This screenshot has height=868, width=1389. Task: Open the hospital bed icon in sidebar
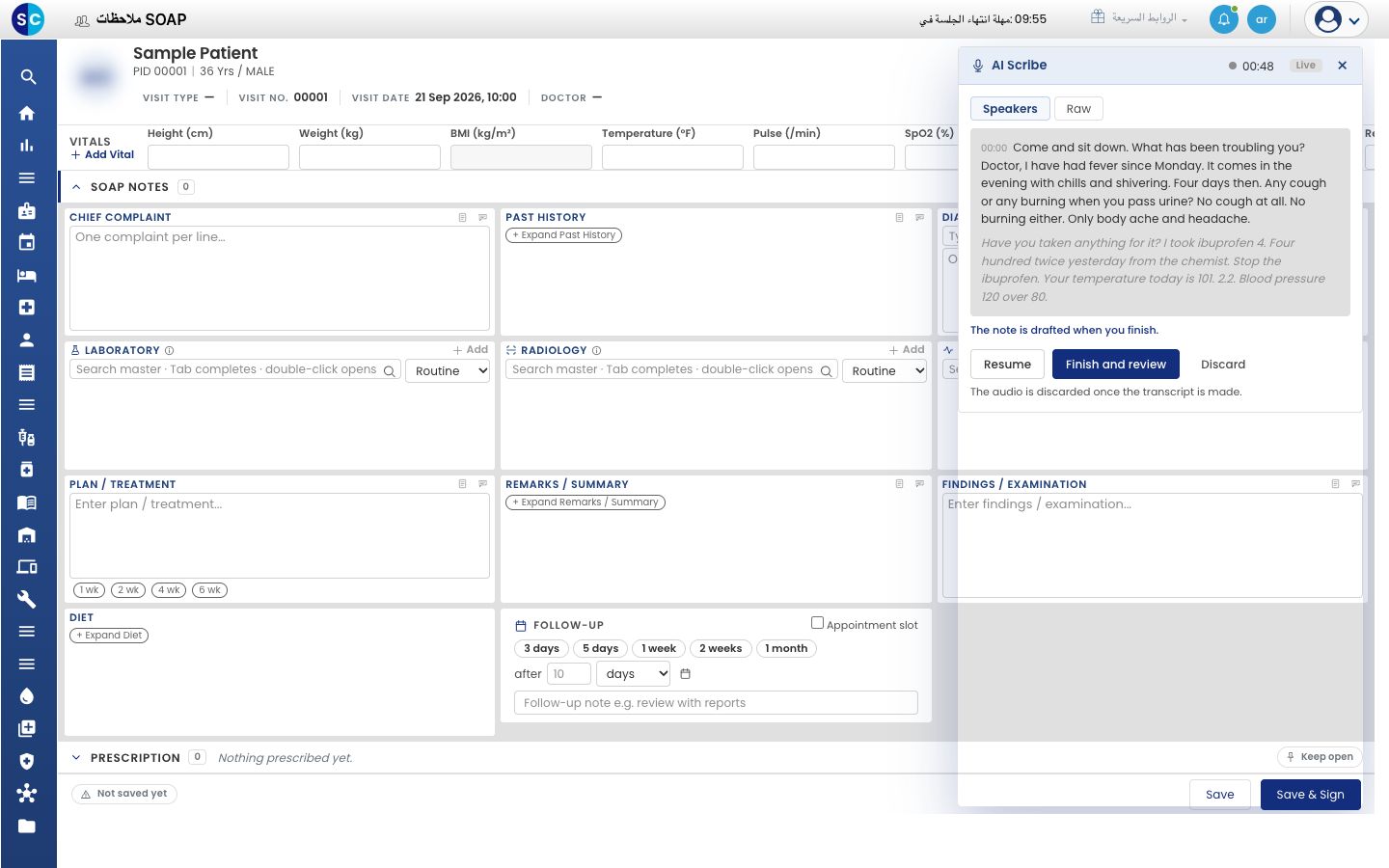click(27, 275)
